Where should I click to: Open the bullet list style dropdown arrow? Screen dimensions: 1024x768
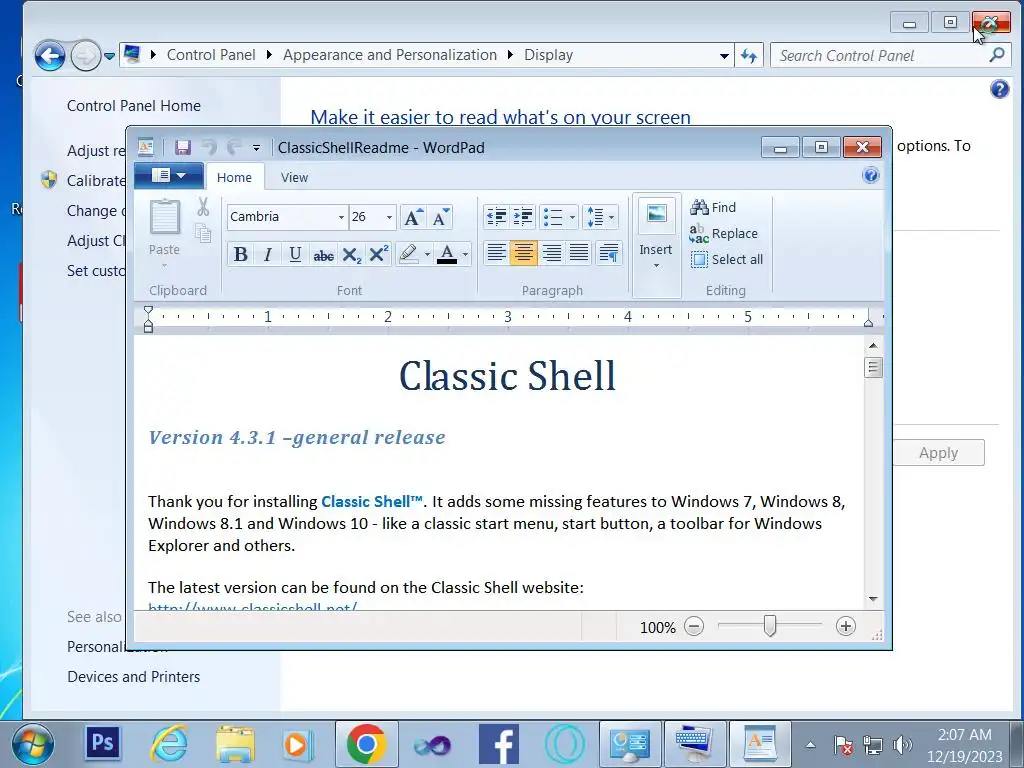point(572,217)
